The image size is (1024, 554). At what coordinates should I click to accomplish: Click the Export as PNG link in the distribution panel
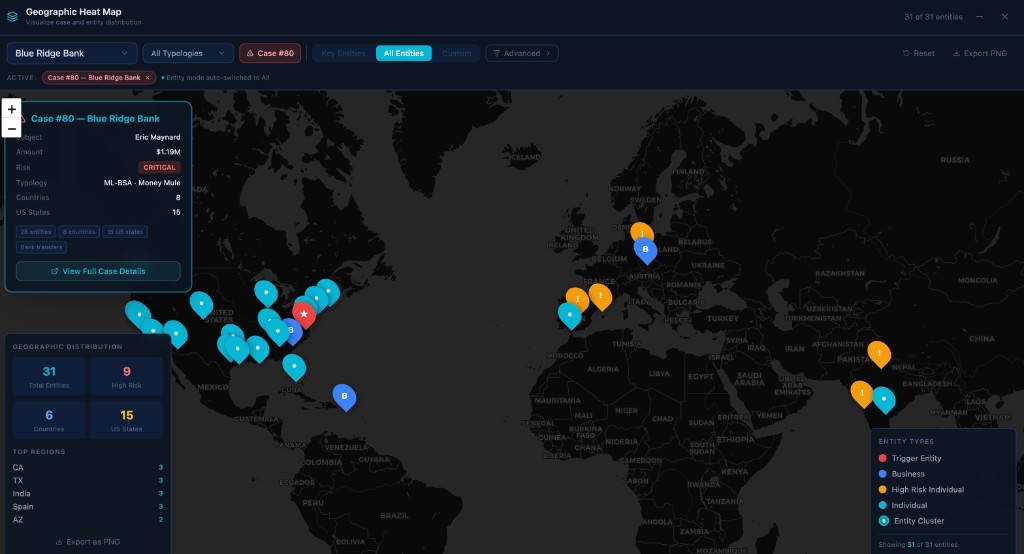click(88, 542)
